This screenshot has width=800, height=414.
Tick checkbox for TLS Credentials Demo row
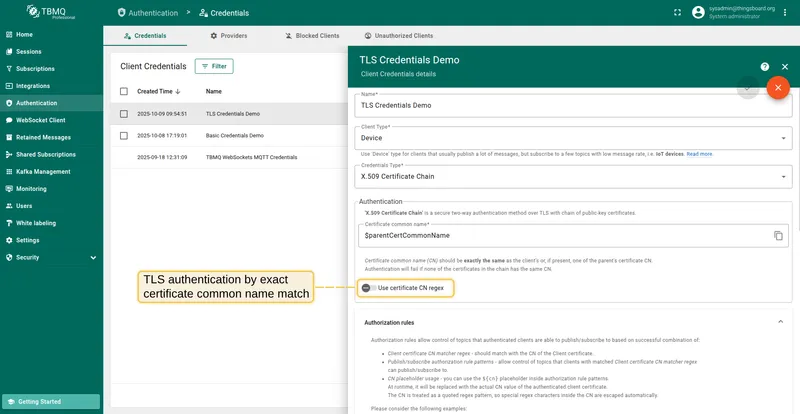[x=124, y=114]
